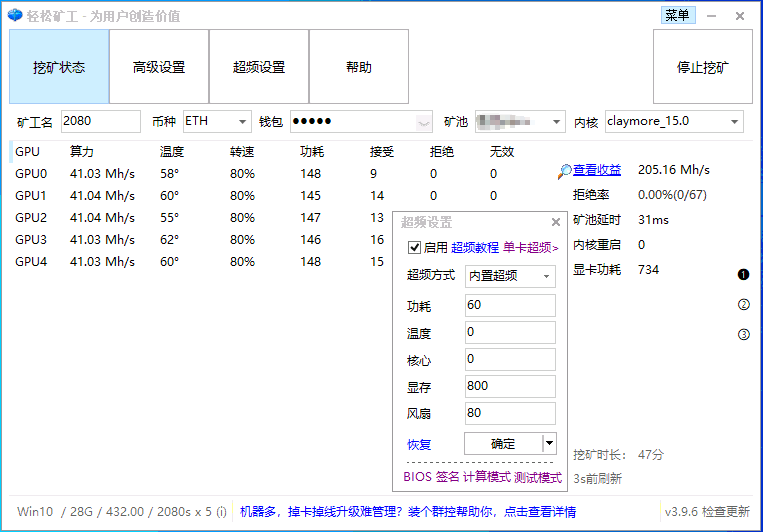Open the 超频教程 link
This screenshot has height=532, width=763.
(x=474, y=247)
